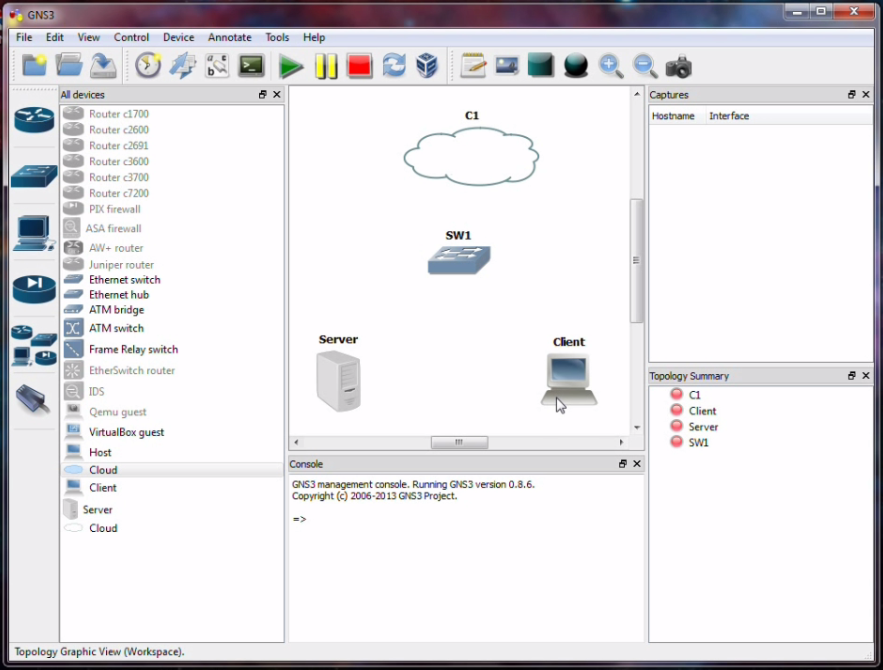Take a screenshot with the camera icon
The width and height of the screenshot is (883, 670).
679,66
